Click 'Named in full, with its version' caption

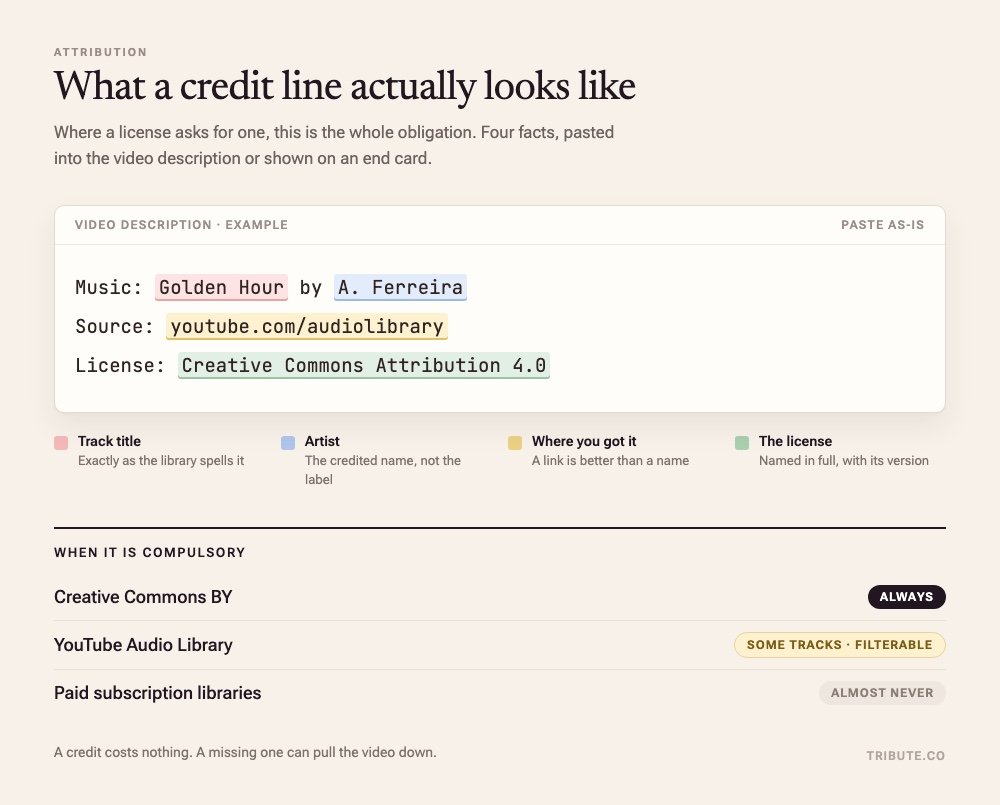coord(844,461)
